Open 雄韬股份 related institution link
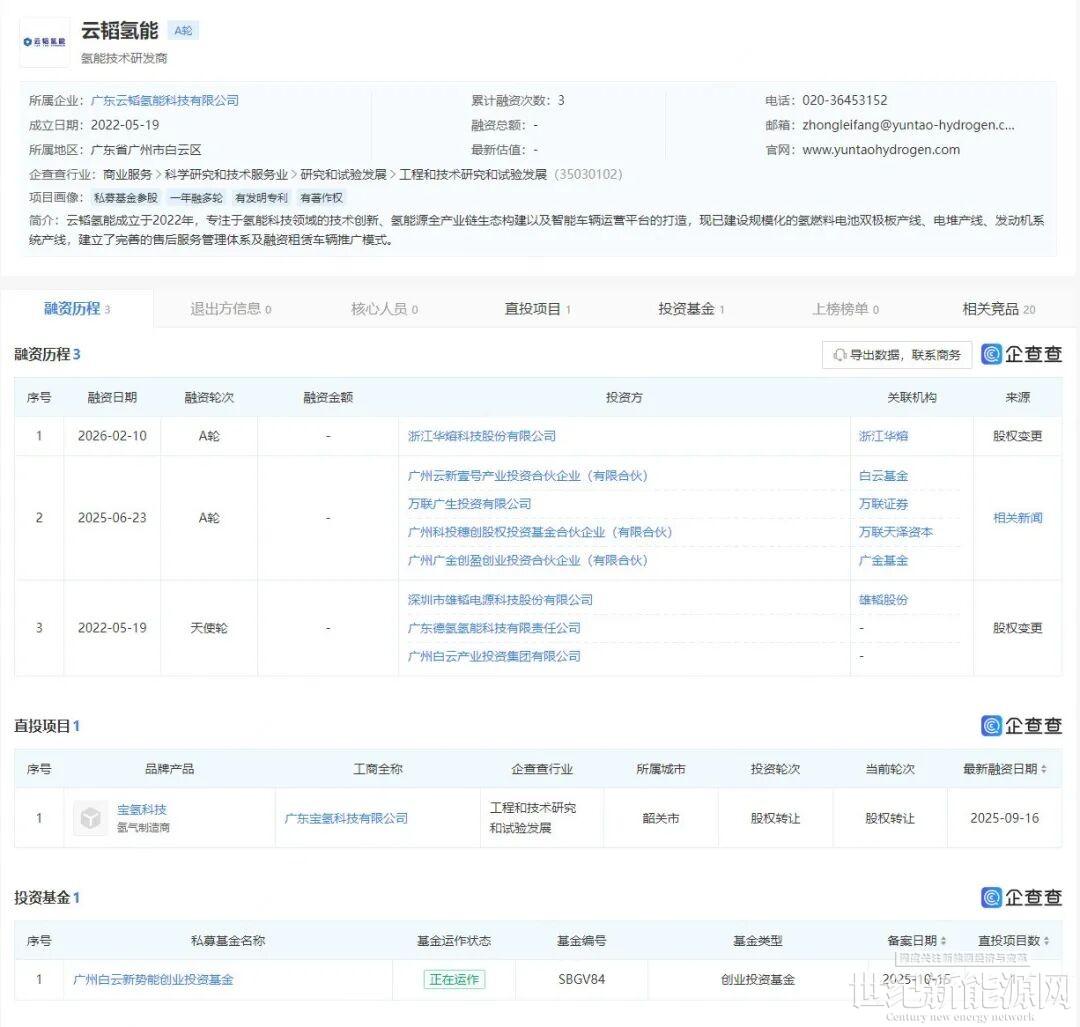 point(883,600)
